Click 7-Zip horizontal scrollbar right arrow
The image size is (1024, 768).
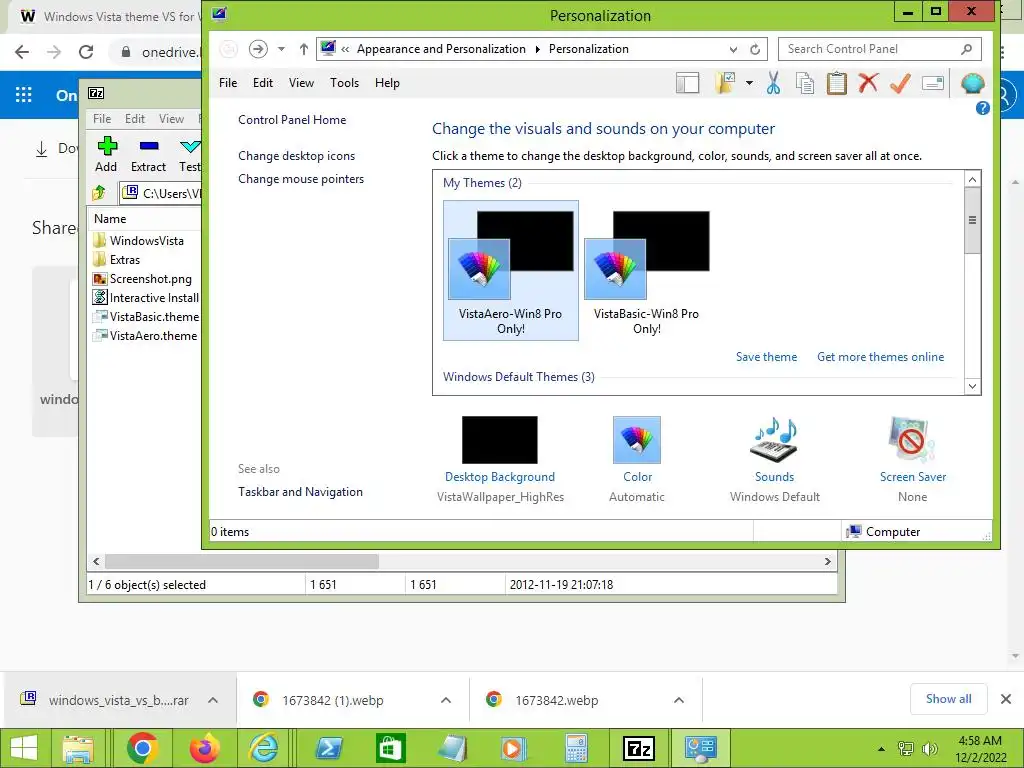click(827, 562)
